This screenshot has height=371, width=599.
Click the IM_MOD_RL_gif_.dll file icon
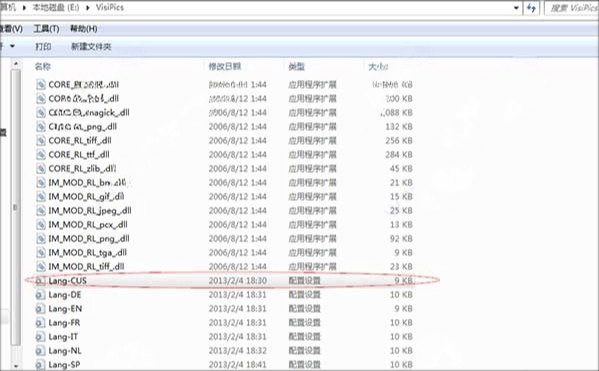[x=40, y=197]
